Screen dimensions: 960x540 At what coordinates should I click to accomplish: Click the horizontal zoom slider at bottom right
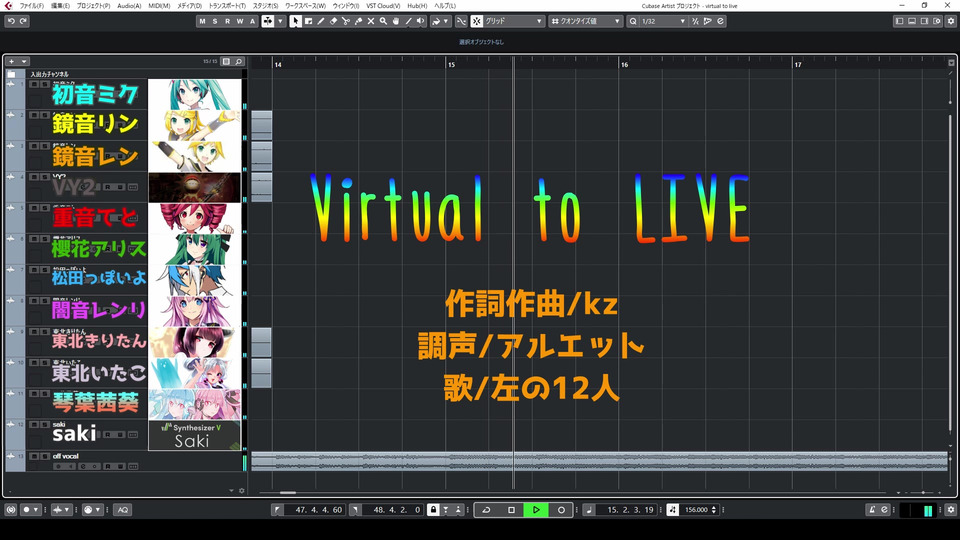click(923, 492)
